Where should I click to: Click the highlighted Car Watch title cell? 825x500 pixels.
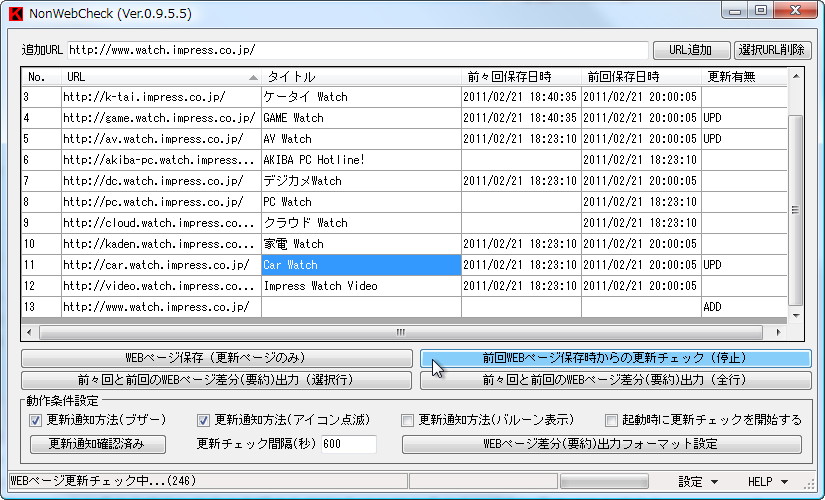point(361,265)
